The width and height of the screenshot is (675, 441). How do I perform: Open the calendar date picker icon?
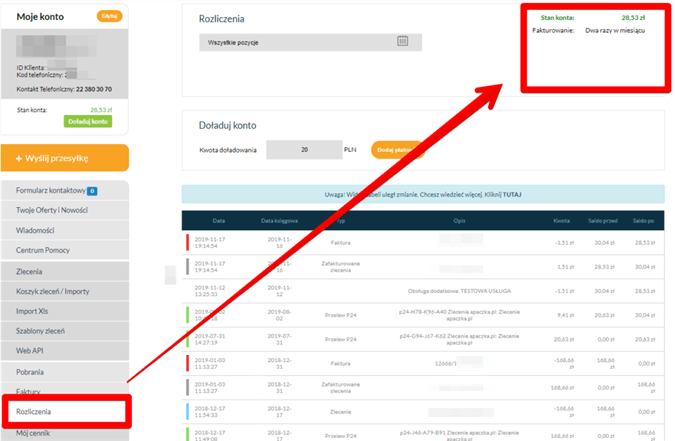click(403, 41)
